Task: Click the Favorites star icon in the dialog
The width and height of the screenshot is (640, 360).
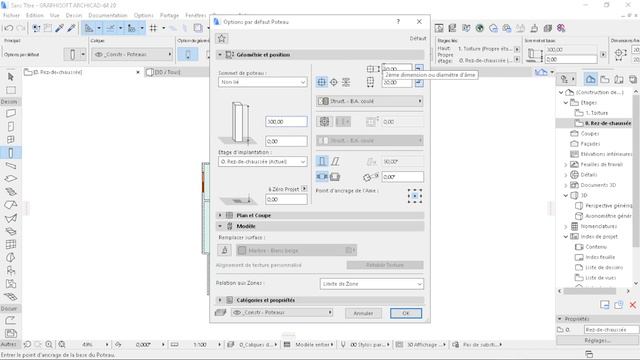Action: pos(222,38)
